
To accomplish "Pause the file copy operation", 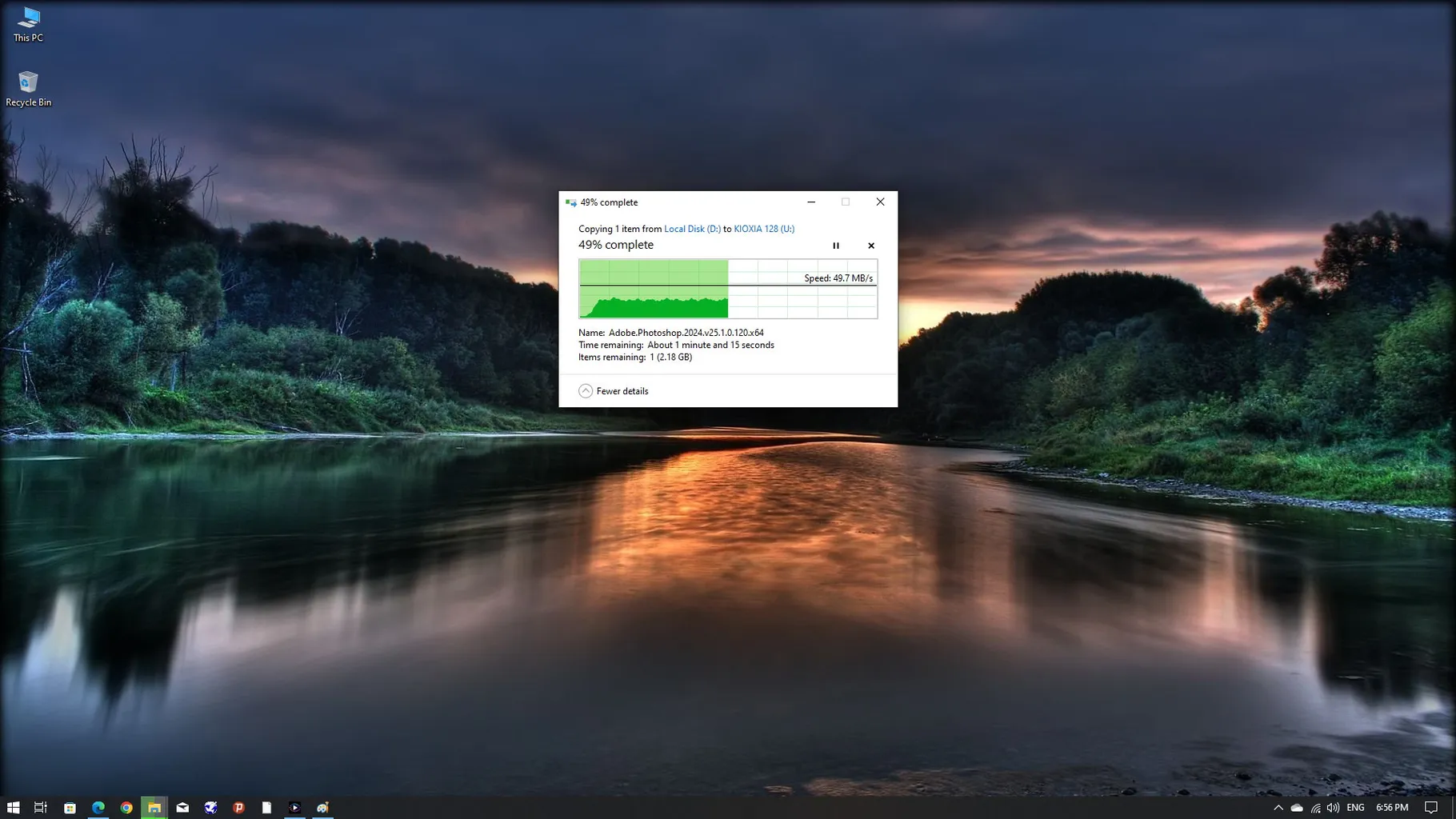I will (x=836, y=246).
